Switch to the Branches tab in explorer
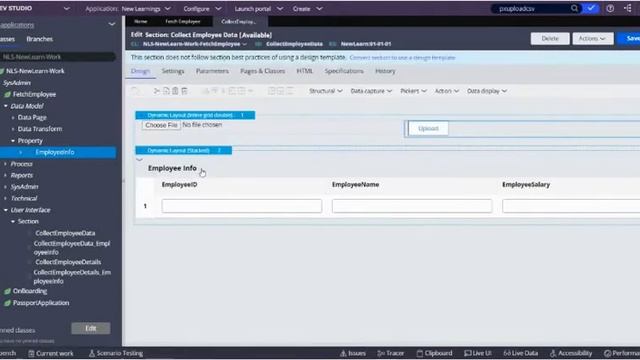The width and height of the screenshot is (640, 360). [40, 39]
